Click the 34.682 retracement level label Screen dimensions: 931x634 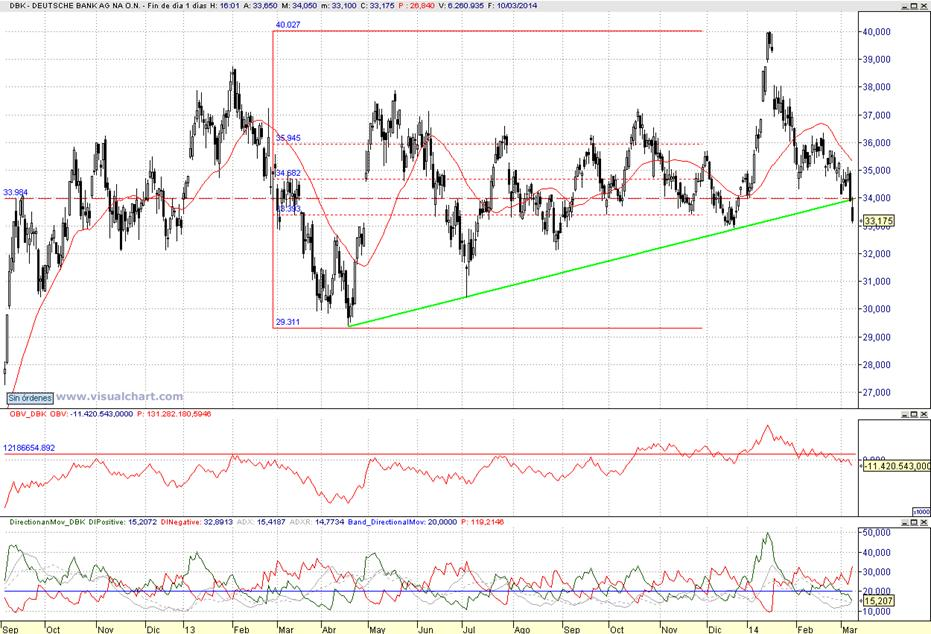(288, 173)
